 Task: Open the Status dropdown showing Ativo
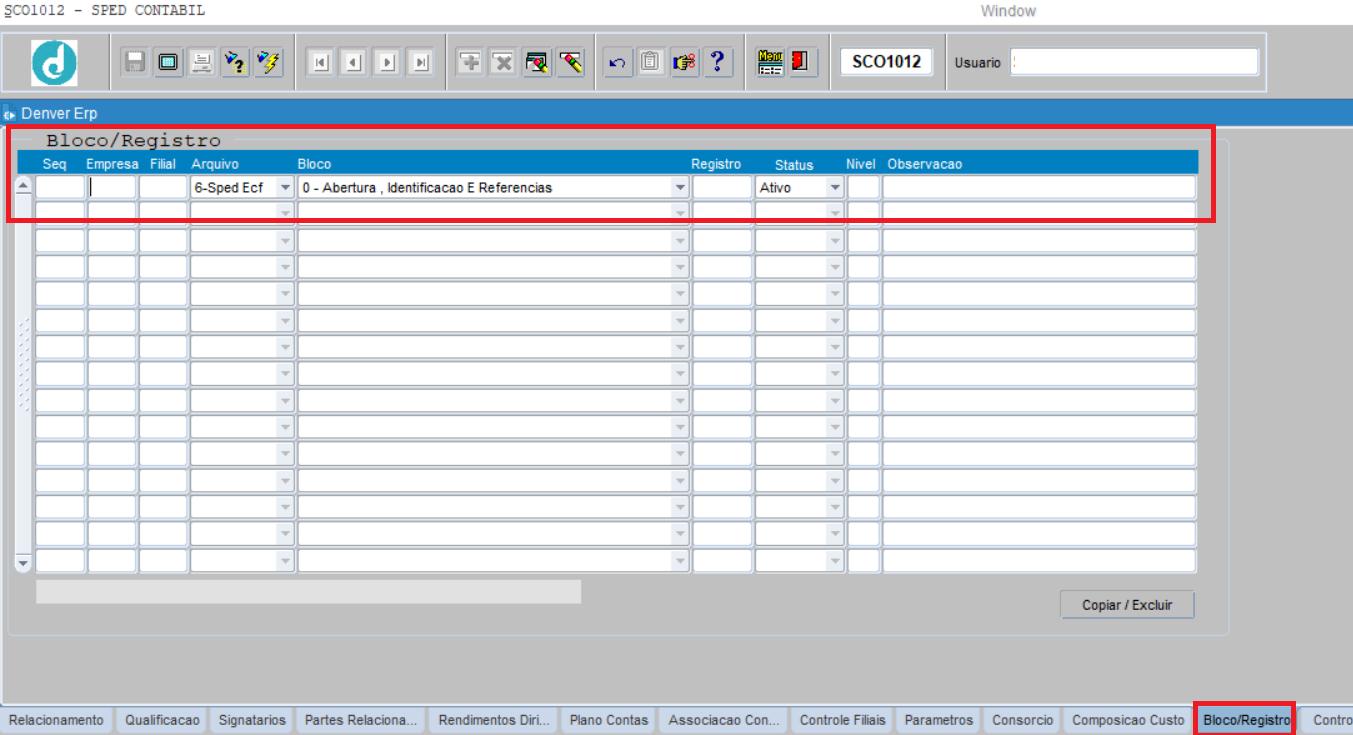[835, 188]
